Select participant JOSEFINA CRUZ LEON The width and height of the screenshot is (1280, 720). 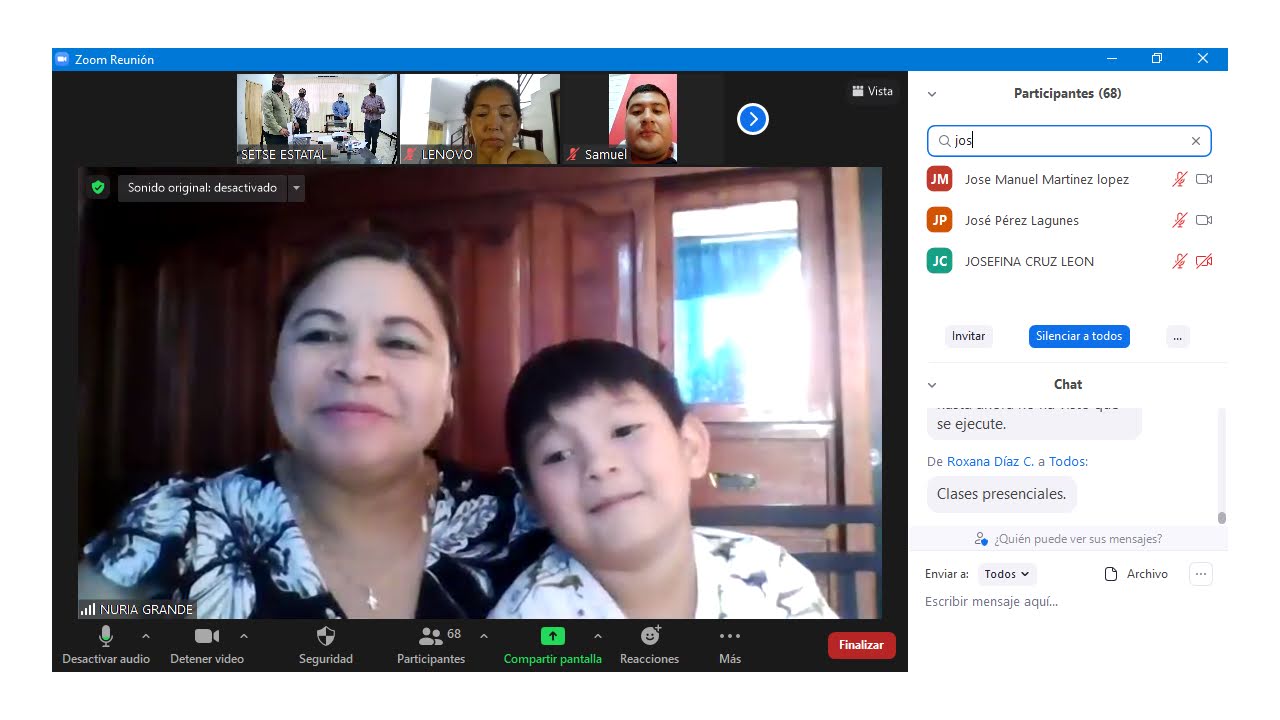point(1069,261)
